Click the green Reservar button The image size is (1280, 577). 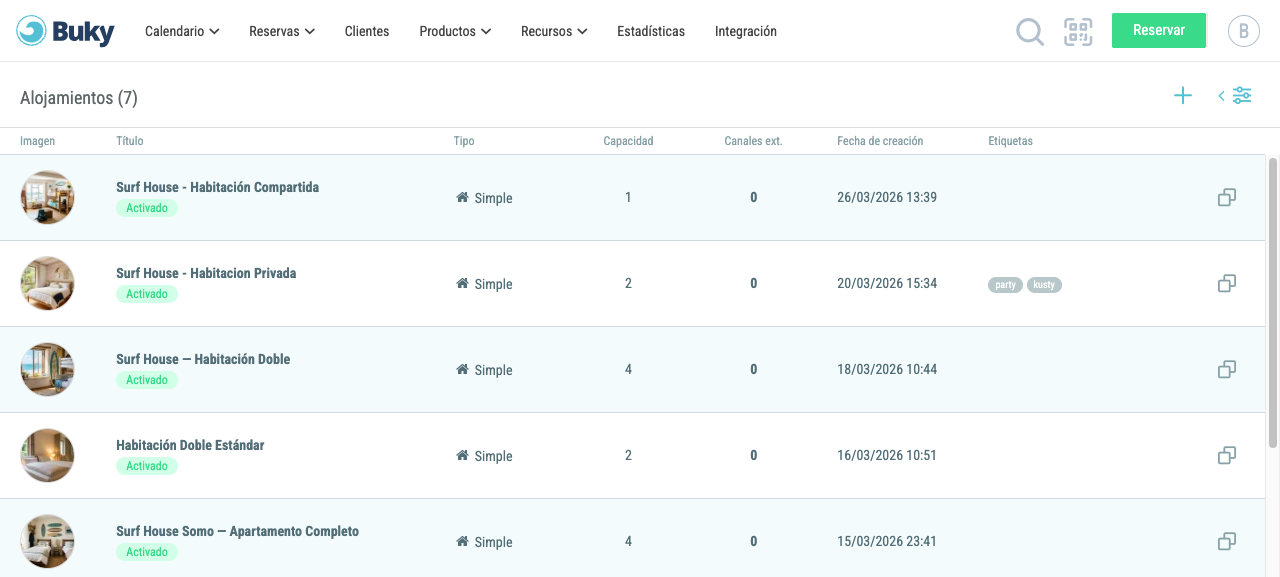pyautogui.click(x=1159, y=30)
